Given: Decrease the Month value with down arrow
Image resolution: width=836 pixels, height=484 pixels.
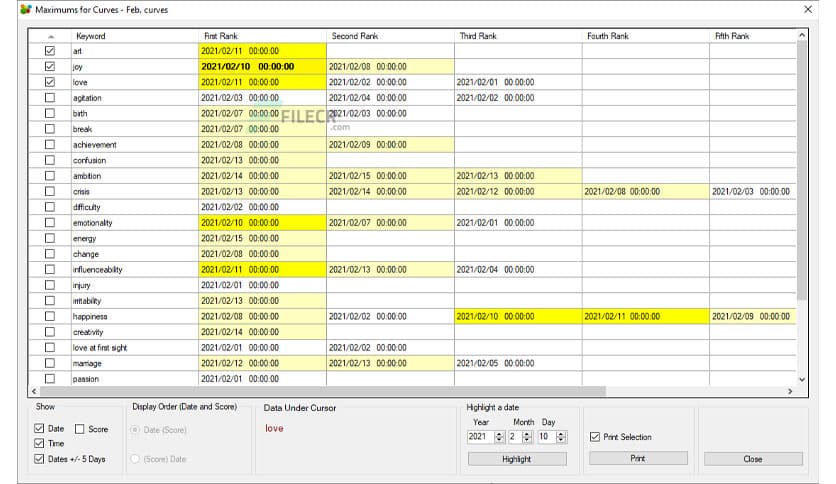Looking at the screenshot, I should coord(527,440).
